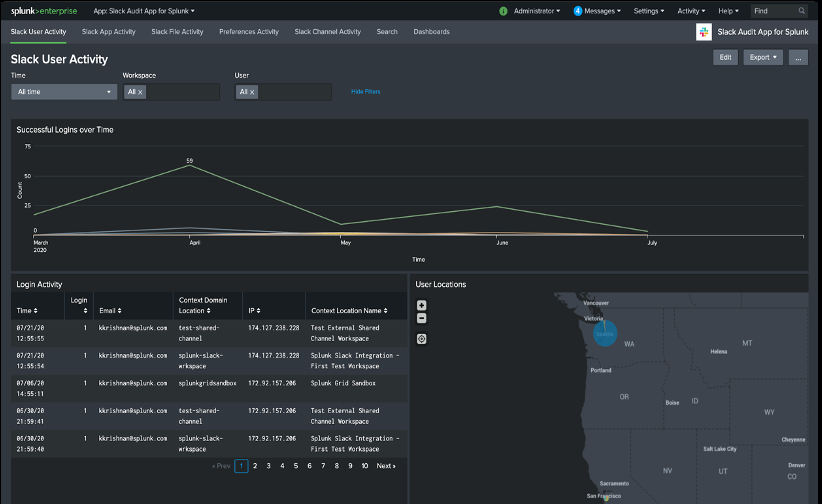Remove the All token from User filter

[x=252, y=92]
